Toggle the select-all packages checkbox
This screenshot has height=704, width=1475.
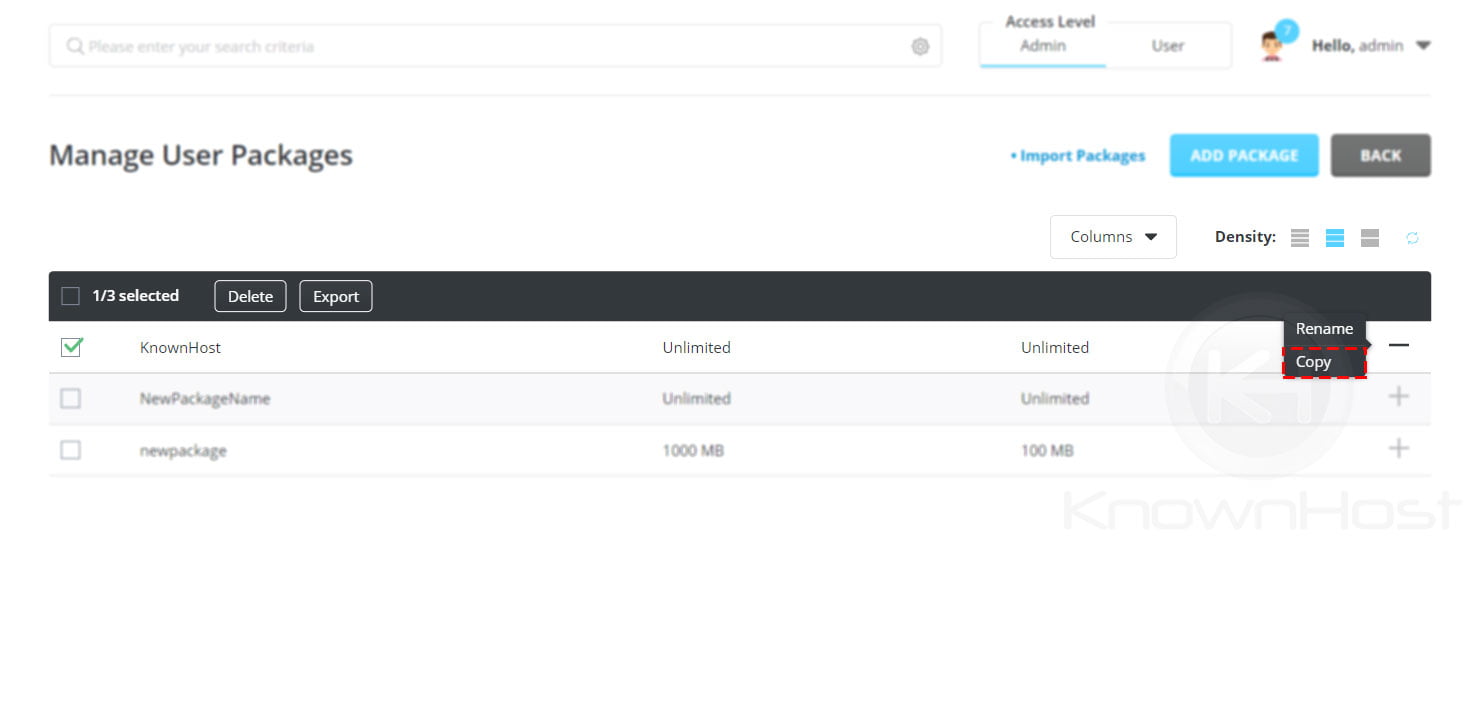(70, 295)
